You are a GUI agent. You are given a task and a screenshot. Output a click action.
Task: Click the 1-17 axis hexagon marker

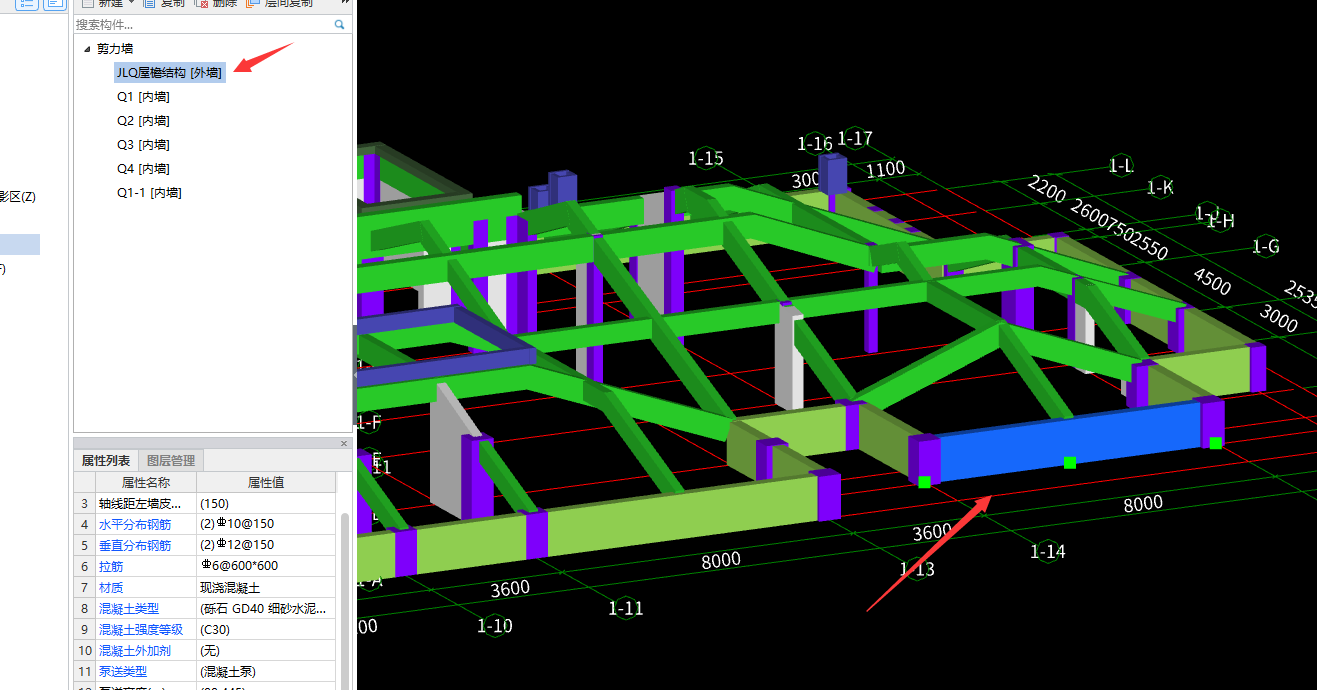pyautogui.click(x=855, y=138)
